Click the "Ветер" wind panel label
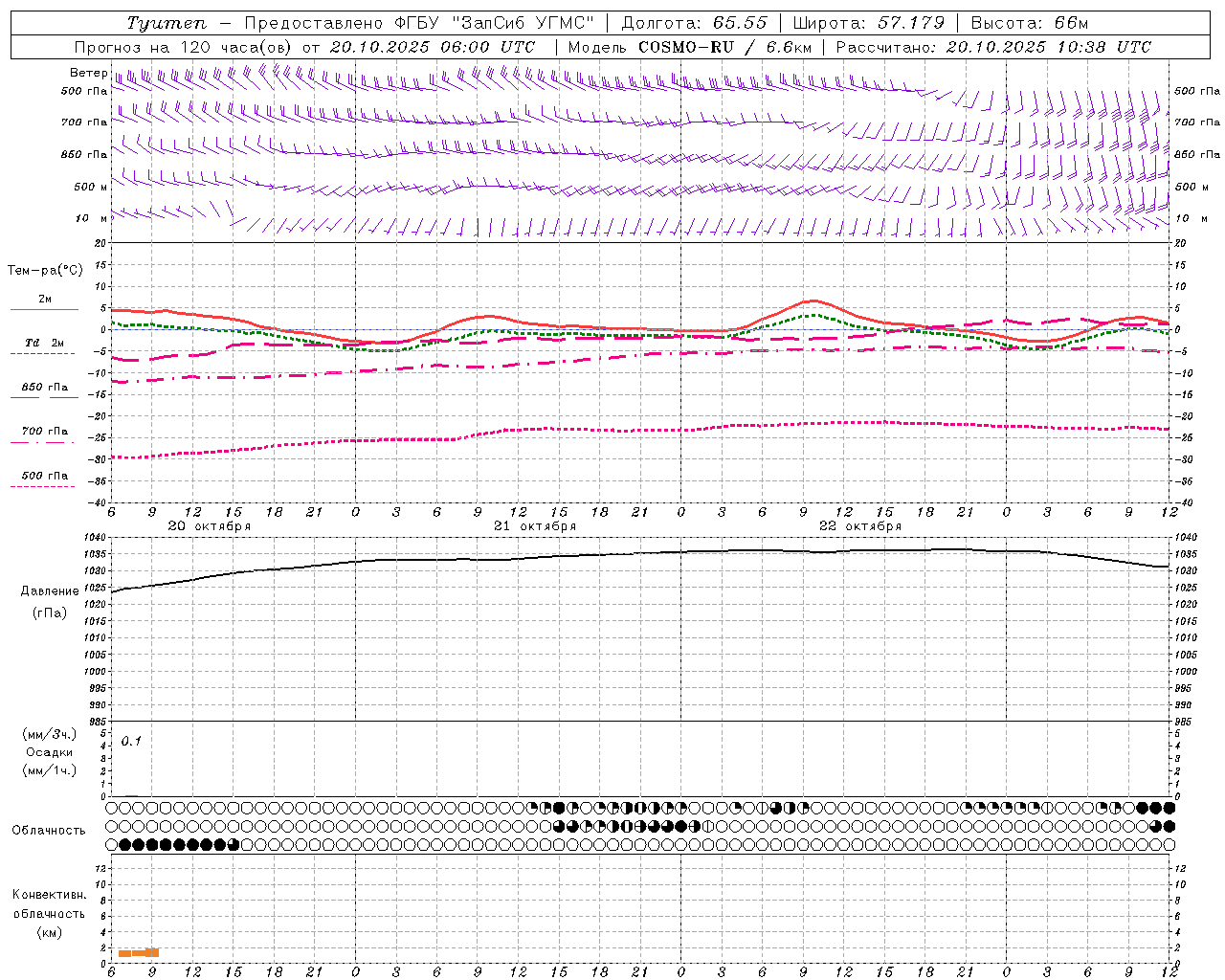1225x980 pixels. 88,73
